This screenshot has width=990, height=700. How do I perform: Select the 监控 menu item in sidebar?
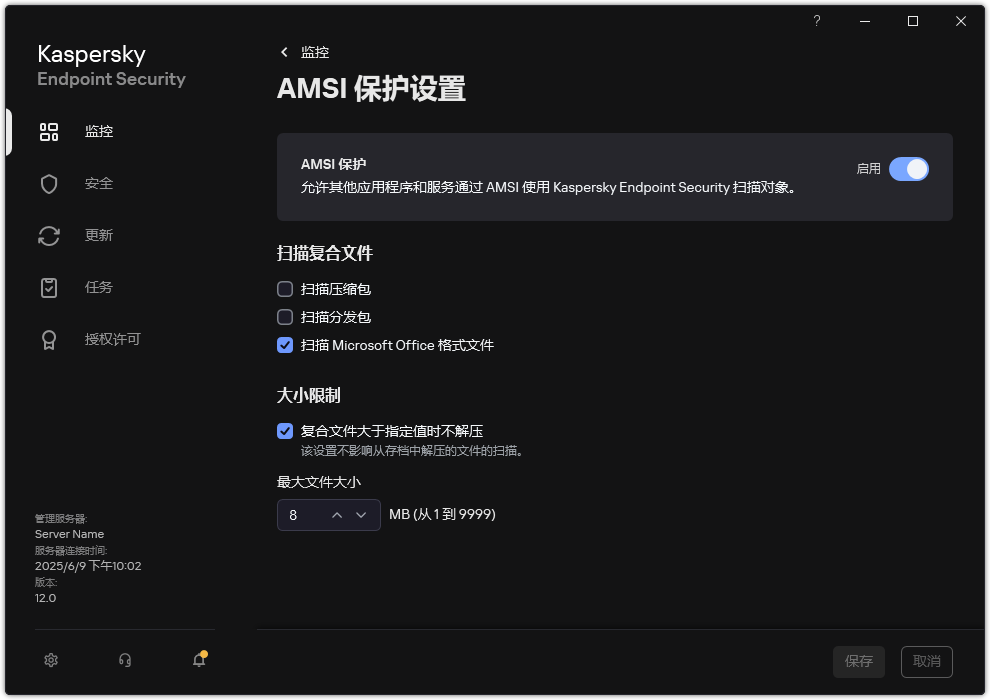(99, 131)
